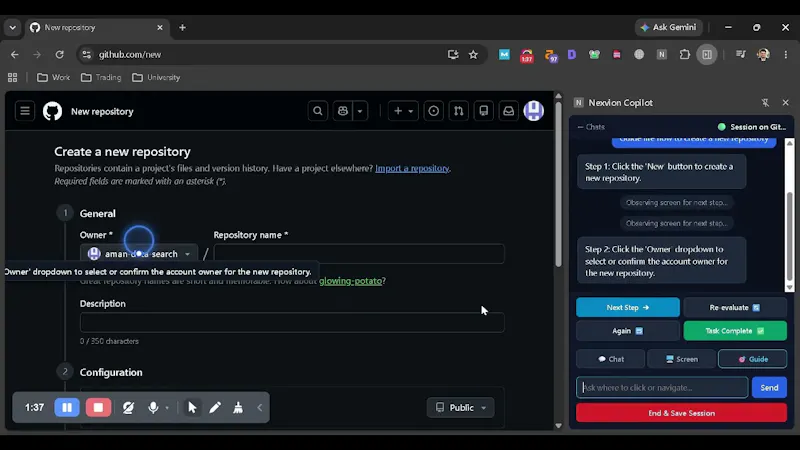The height and width of the screenshot is (450, 800).
Task: Focus the Repository name input field
Action: point(359,254)
